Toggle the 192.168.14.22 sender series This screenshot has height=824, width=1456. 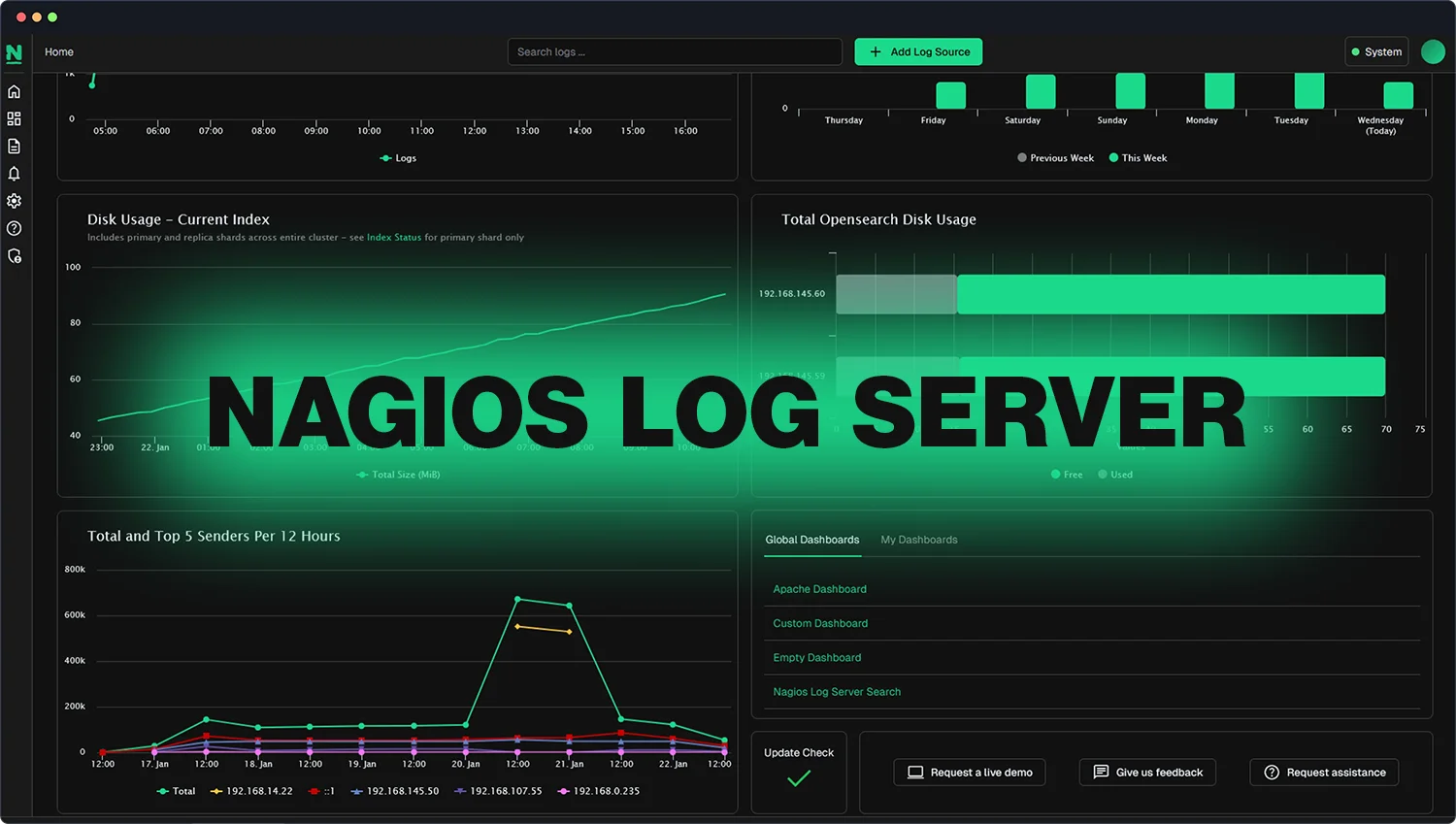(251, 791)
